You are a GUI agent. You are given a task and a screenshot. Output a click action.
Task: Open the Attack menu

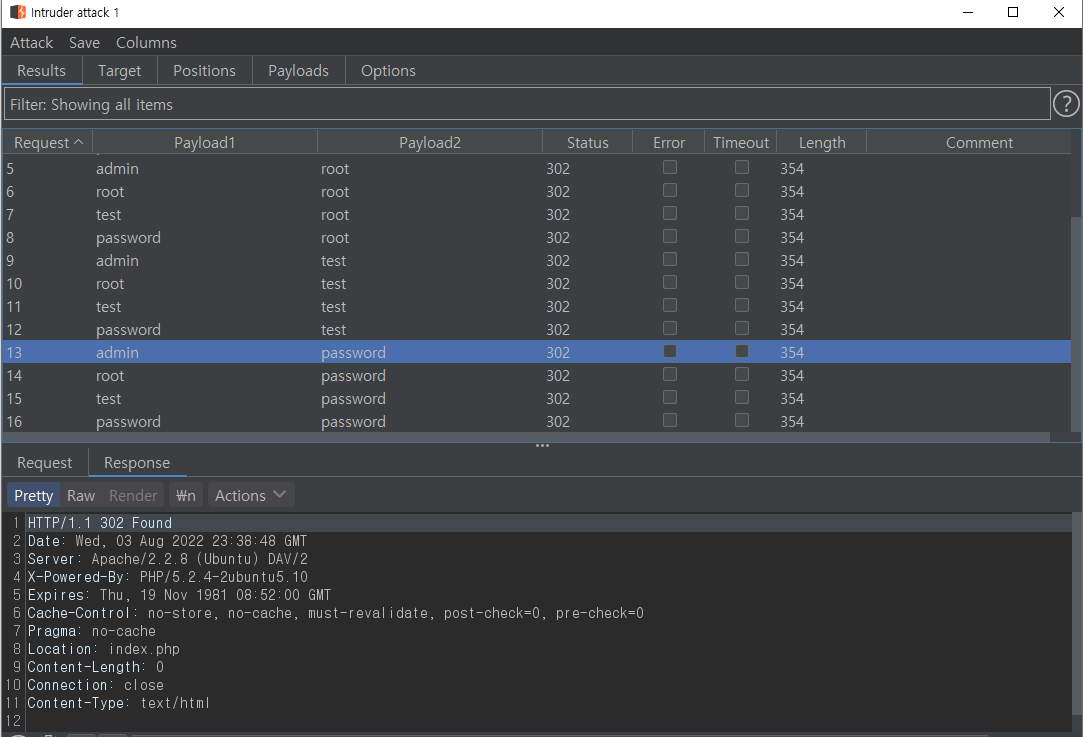coord(32,43)
